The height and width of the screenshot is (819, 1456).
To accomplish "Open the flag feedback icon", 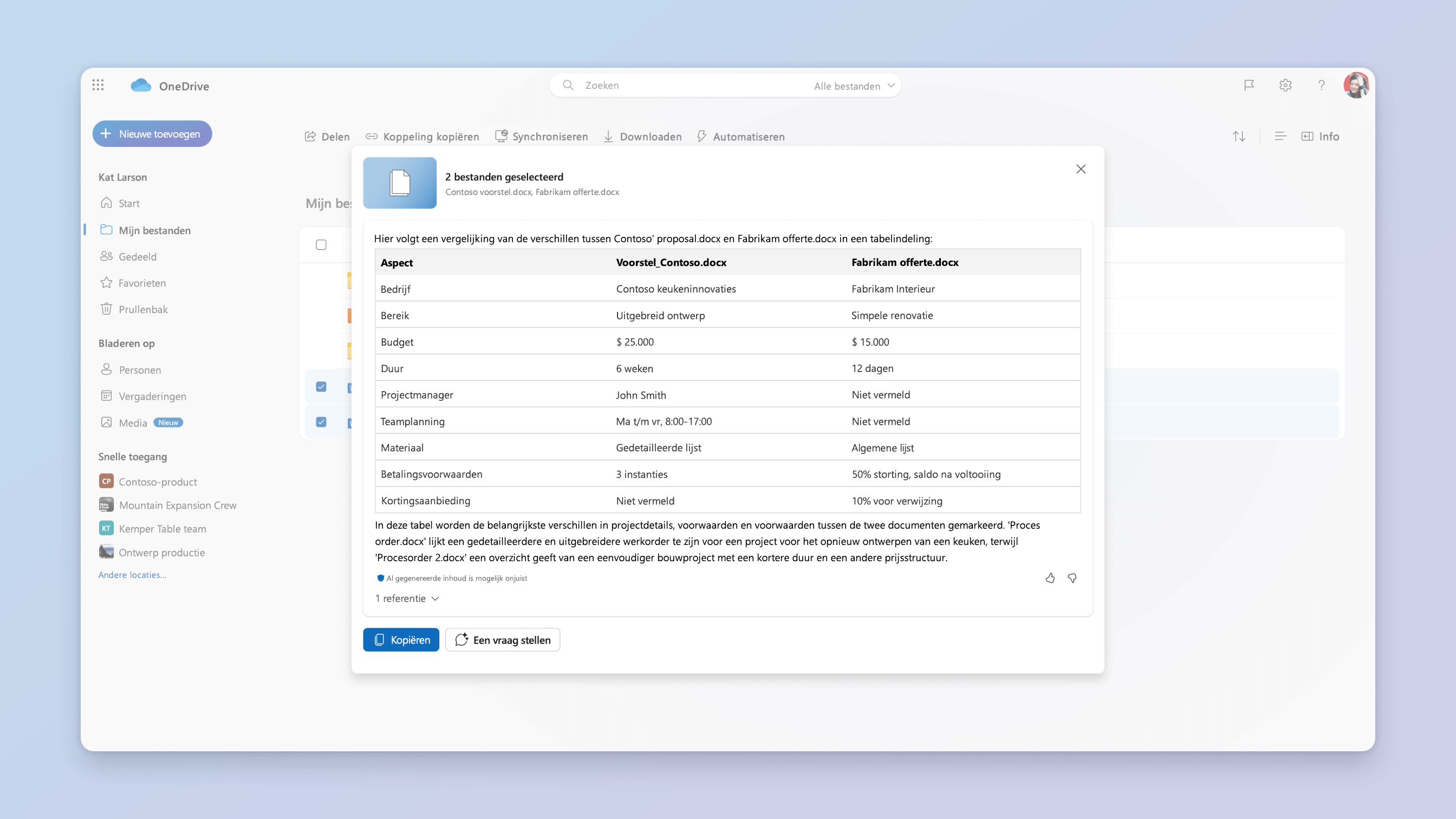I will pyautogui.click(x=1249, y=86).
